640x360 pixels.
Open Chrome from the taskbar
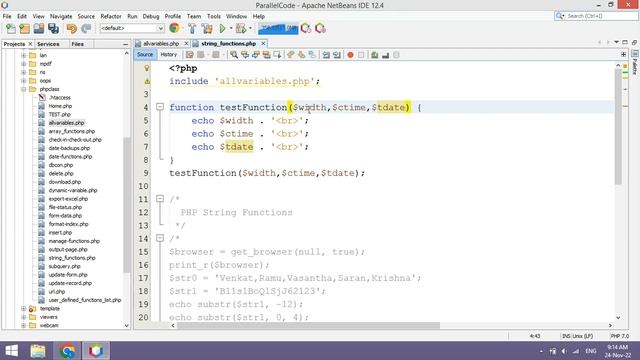[67, 351]
